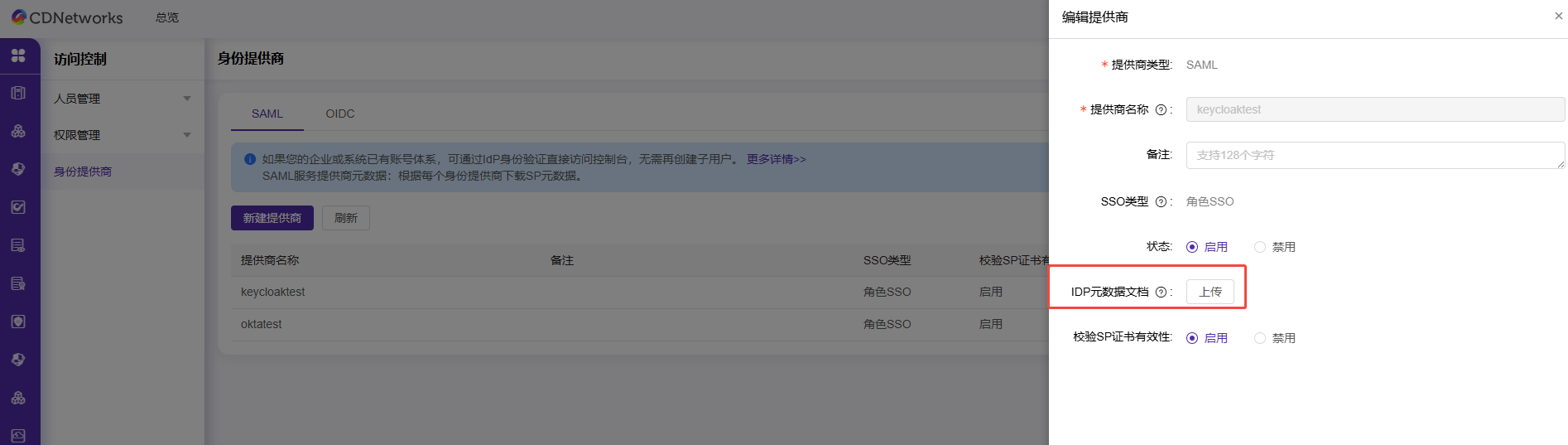Click the CDNetworks logo

coord(66,17)
